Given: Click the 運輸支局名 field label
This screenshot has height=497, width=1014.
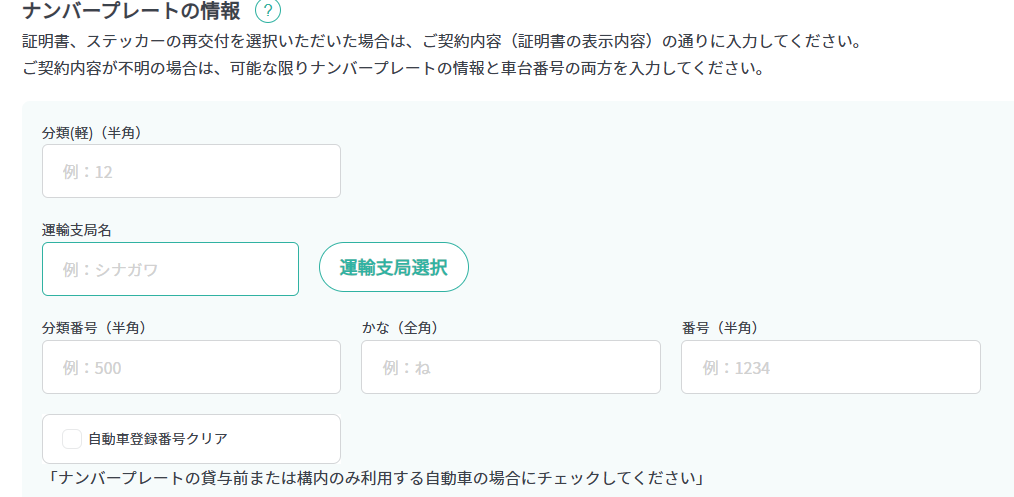Looking at the screenshot, I should point(76,231).
